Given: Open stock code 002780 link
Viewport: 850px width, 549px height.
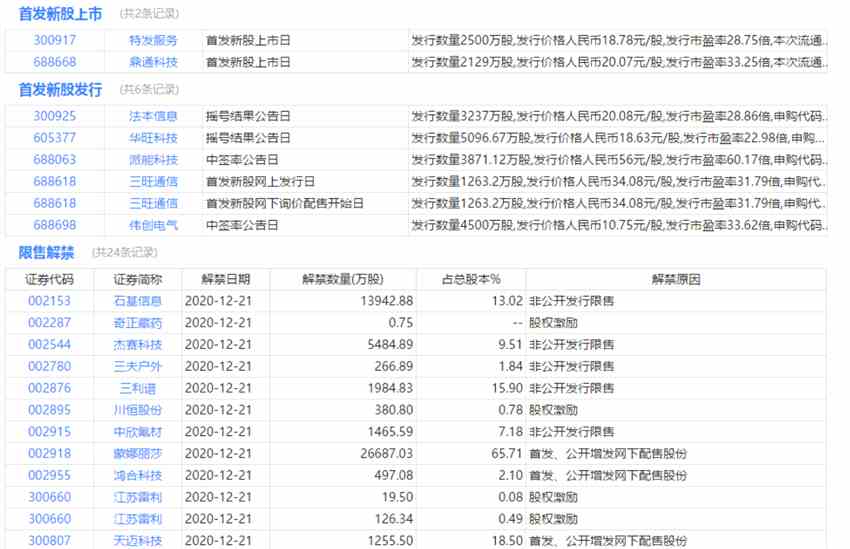Looking at the screenshot, I should (x=49, y=366).
